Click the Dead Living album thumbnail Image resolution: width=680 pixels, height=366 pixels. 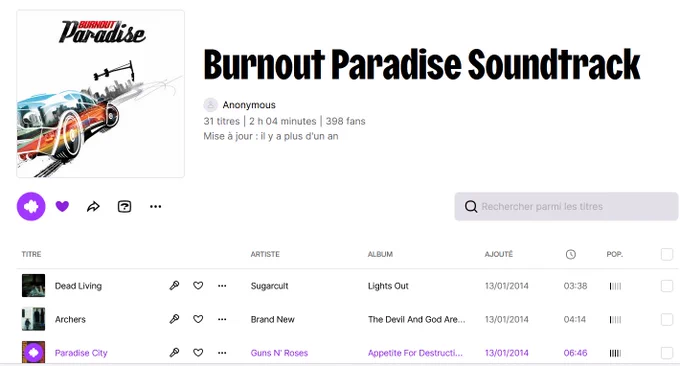click(33, 285)
